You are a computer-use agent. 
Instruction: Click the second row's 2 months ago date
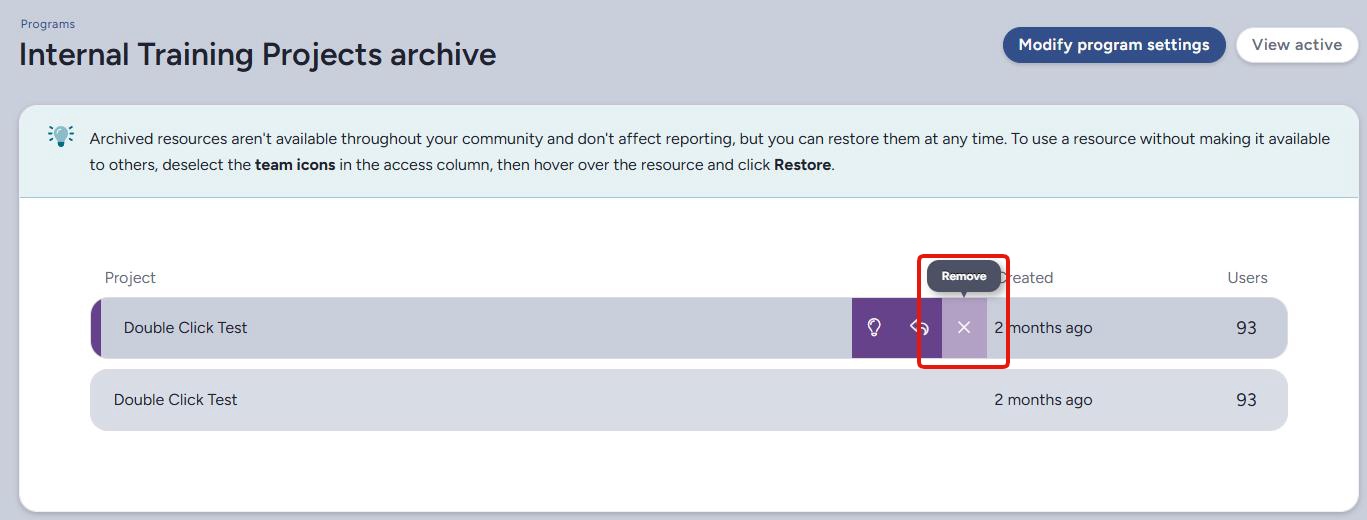(x=1043, y=400)
